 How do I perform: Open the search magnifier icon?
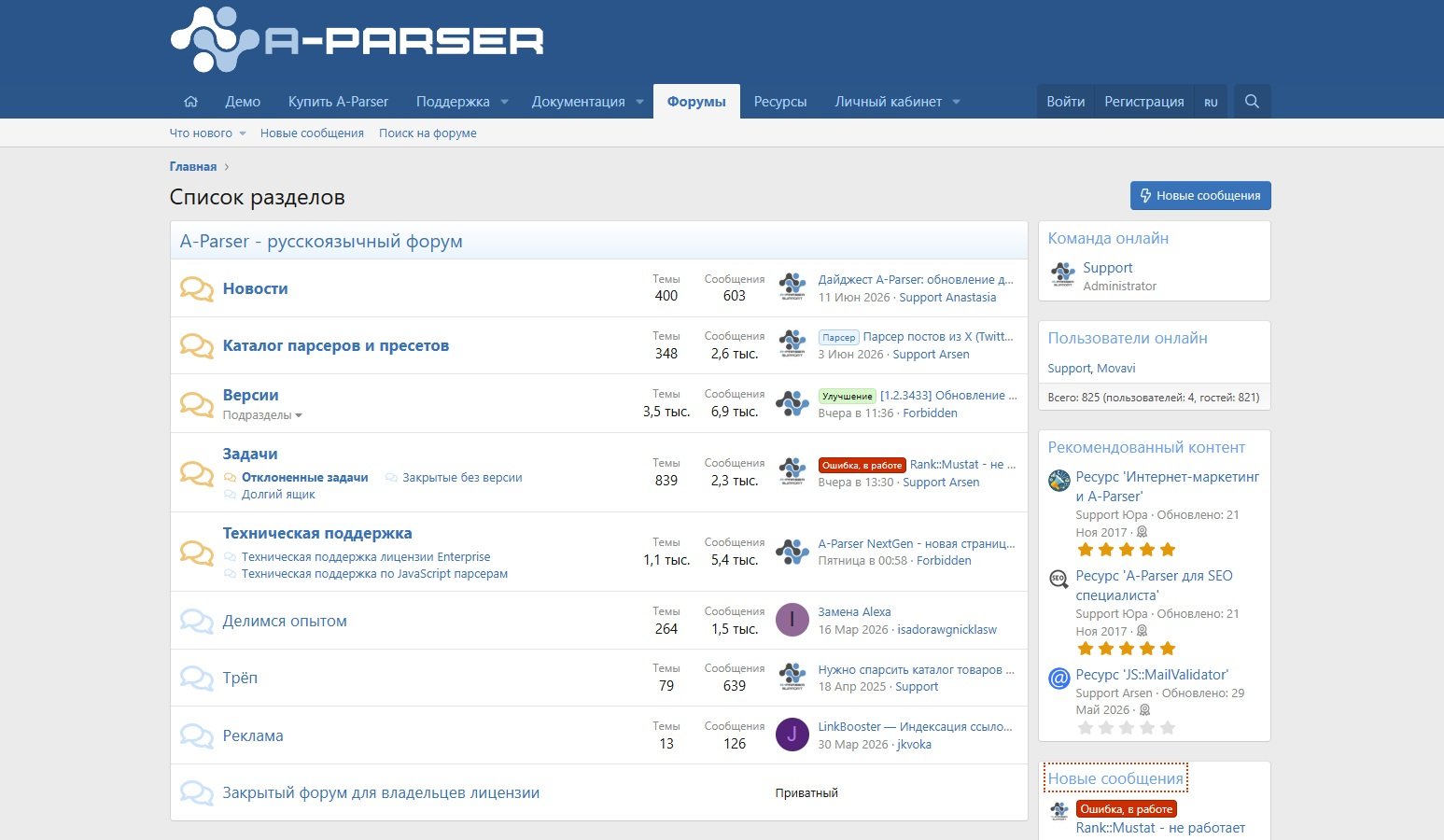click(x=1252, y=102)
